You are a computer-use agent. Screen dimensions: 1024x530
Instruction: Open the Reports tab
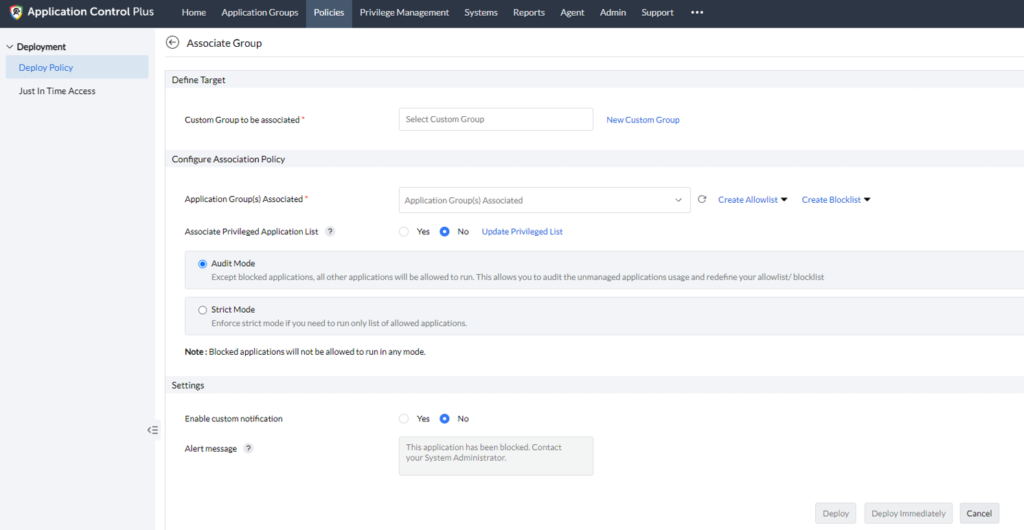pyautogui.click(x=529, y=12)
